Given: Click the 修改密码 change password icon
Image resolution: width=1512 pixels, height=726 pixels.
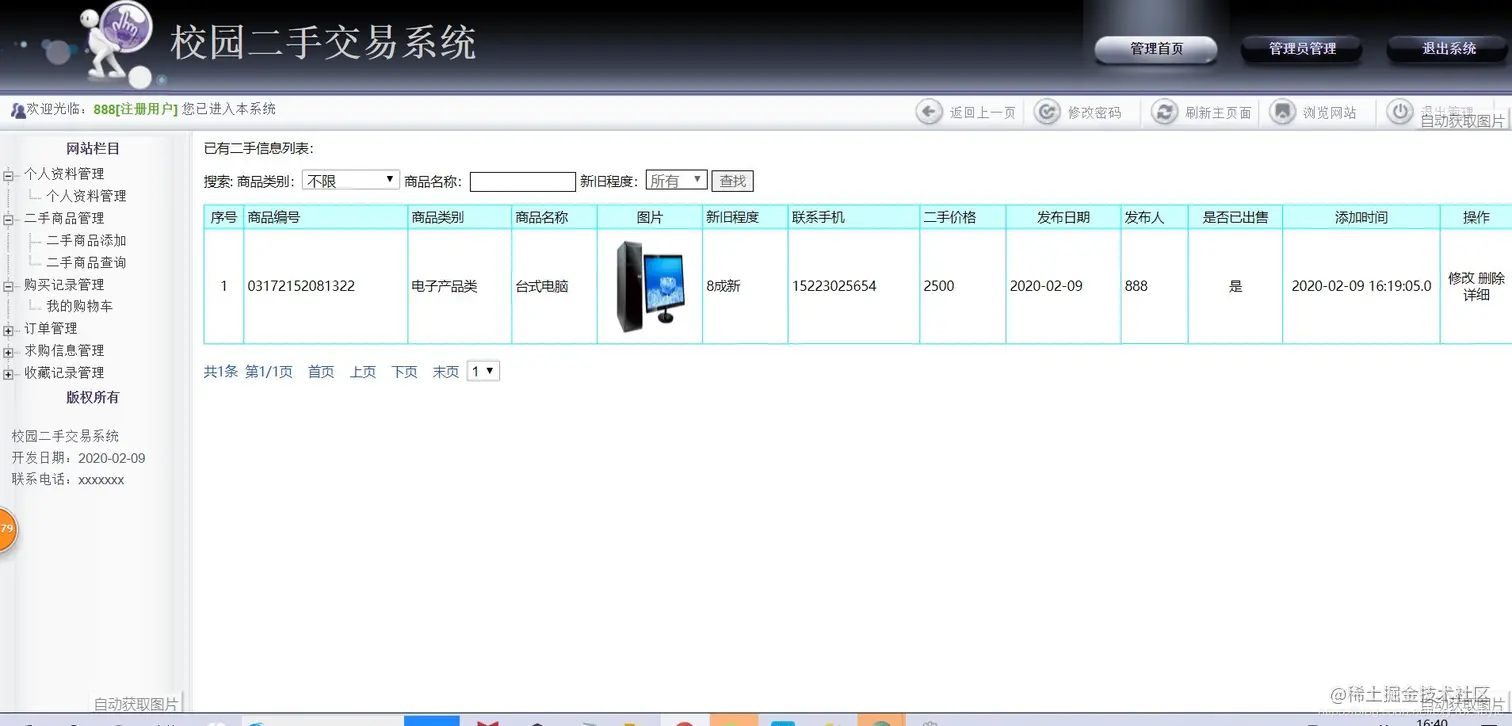Looking at the screenshot, I should coord(1047,112).
